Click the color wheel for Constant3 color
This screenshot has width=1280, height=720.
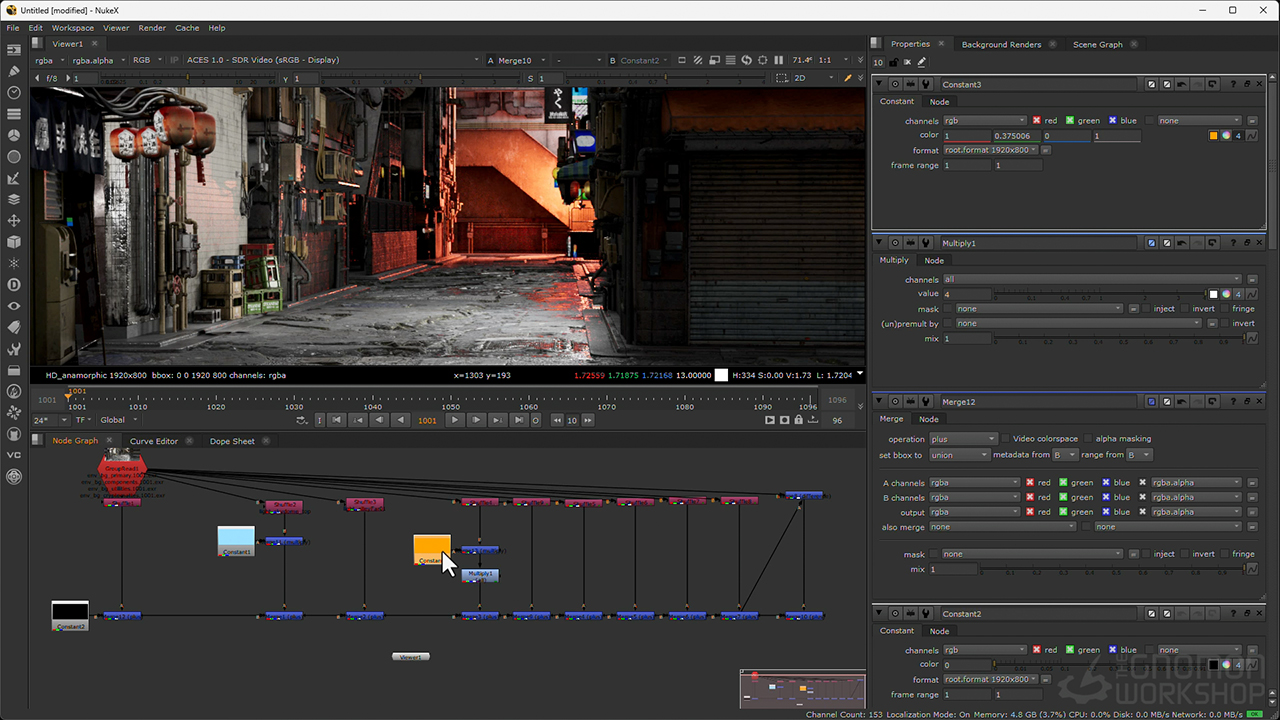pos(1226,136)
